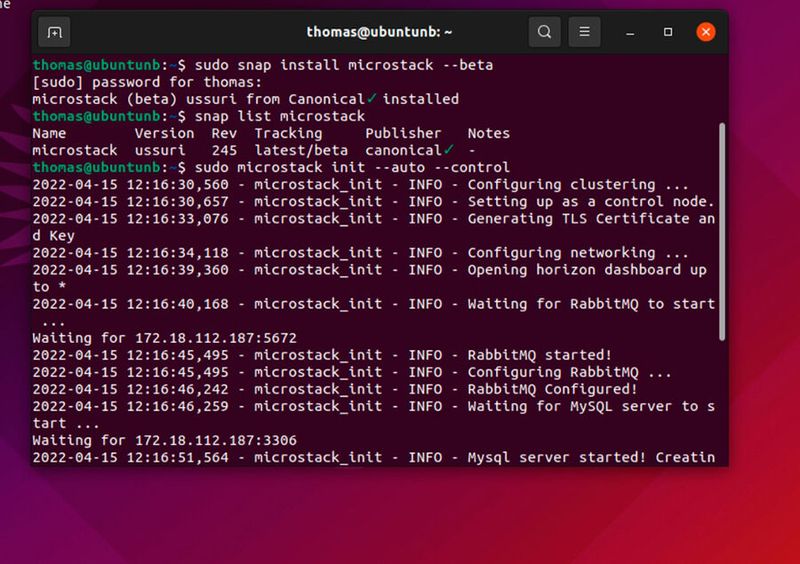The image size is (800, 564).
Task: Click 'Waiting for MySQL server to s' line
Action: pyautogui.click(x=373, y=406)
